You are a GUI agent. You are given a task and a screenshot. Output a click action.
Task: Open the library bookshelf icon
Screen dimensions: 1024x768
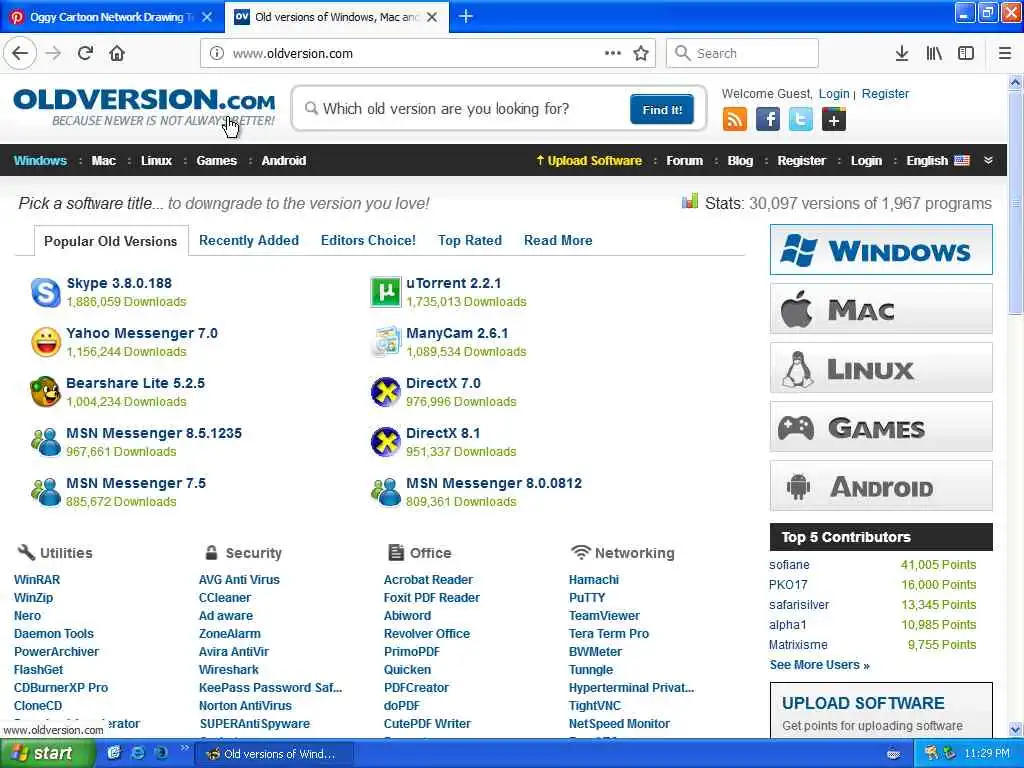pyautogui.click(x=934, y=53)
